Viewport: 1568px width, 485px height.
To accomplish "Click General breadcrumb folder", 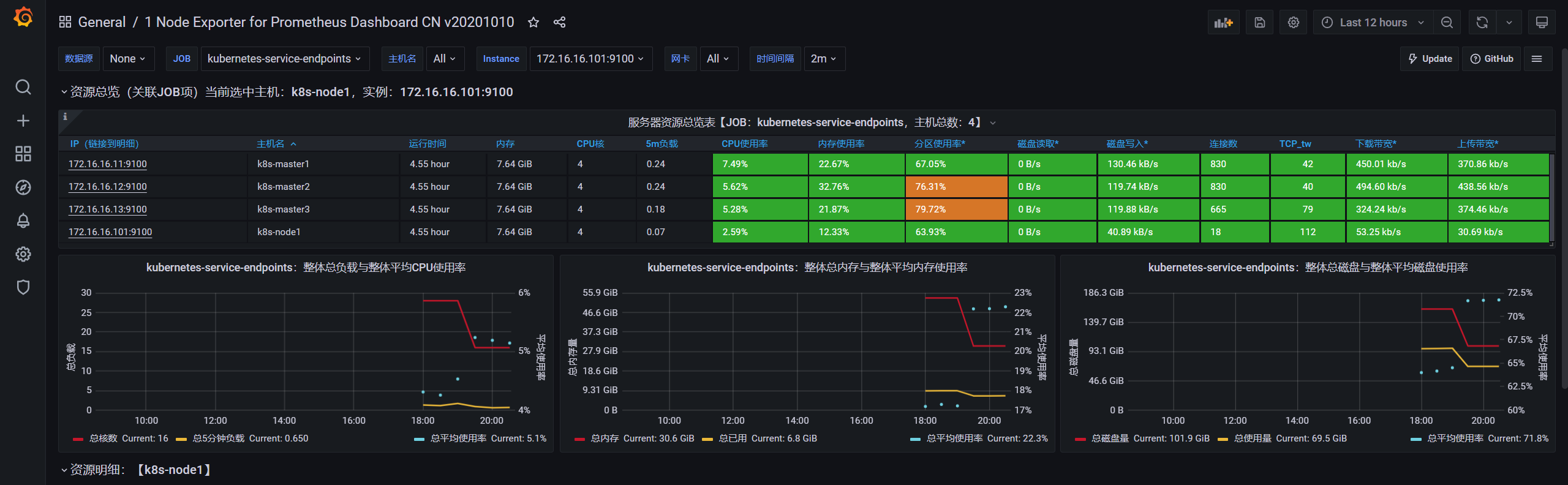I will click(102, 23).
